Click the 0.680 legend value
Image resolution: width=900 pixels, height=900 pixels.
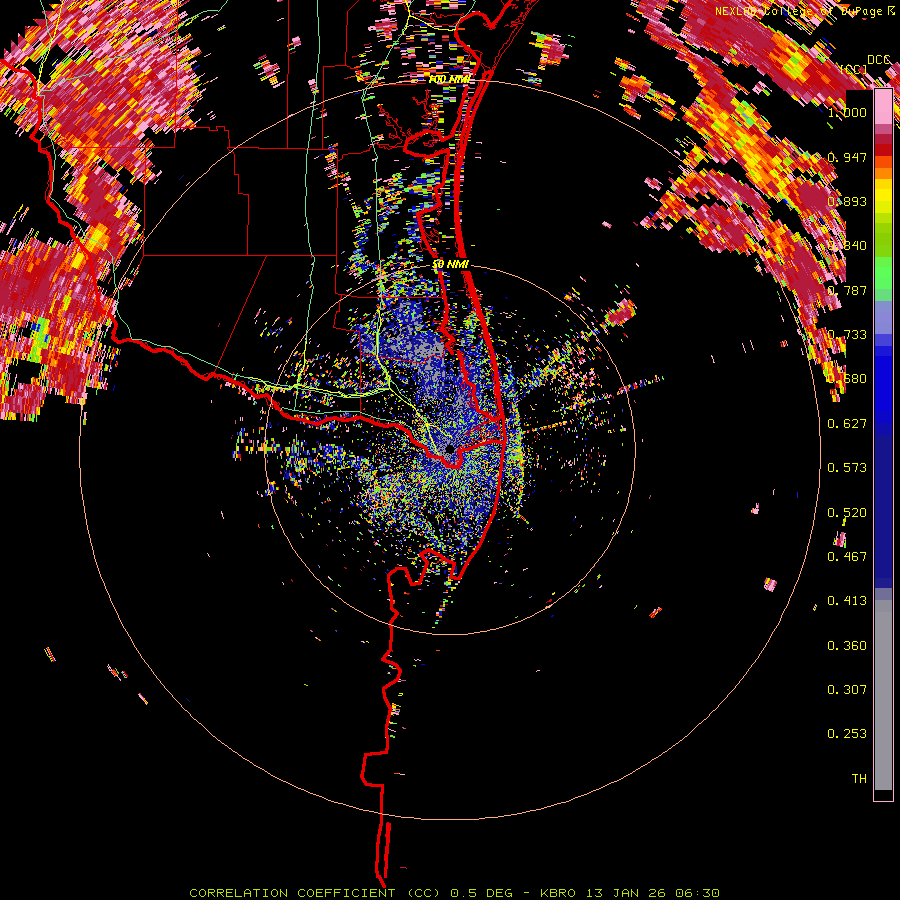point(847,379)
